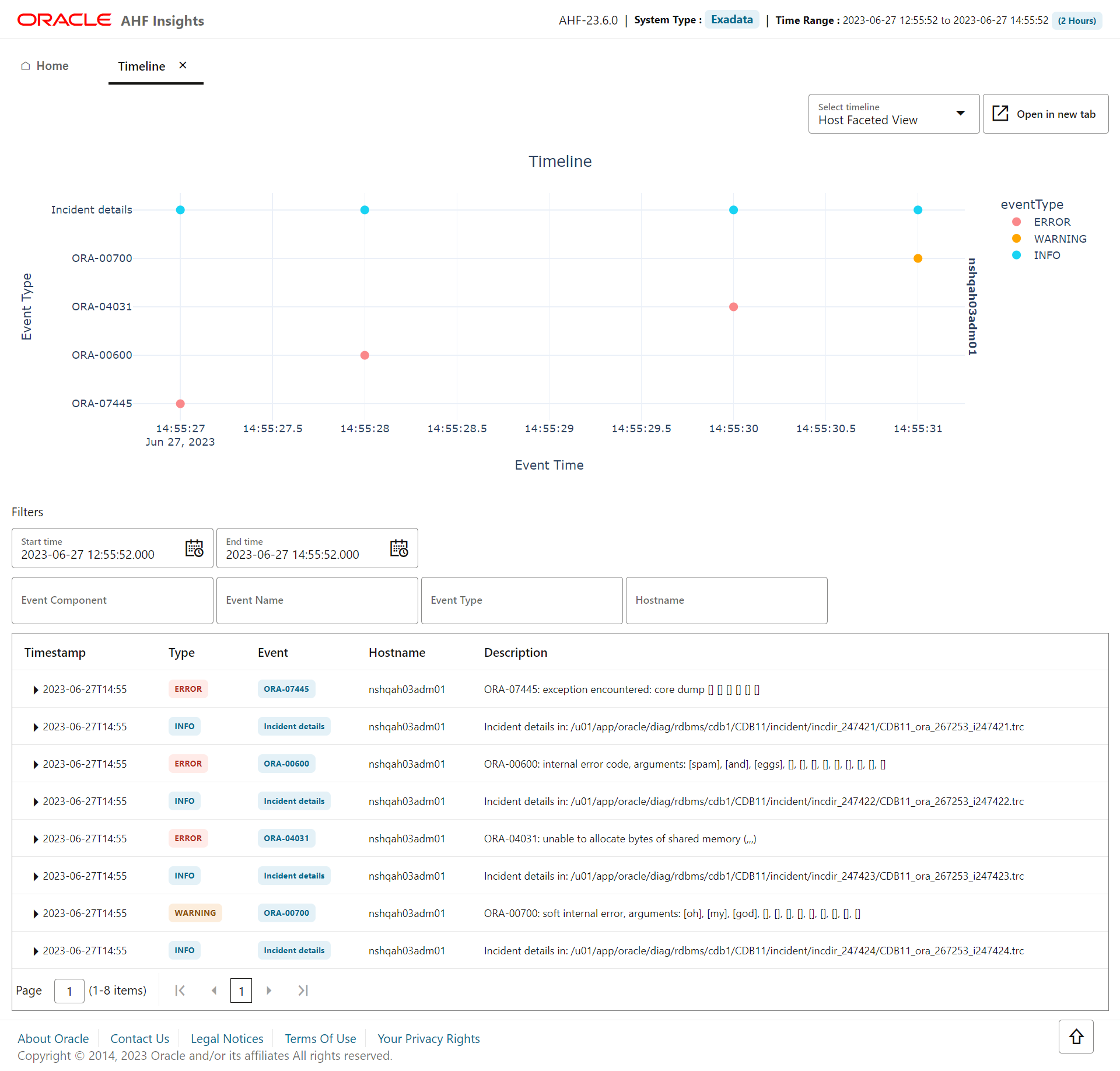Toggle WARNING series in chart legend
Viewport: 1120px width, 1071px height.
pos(1049,239)
